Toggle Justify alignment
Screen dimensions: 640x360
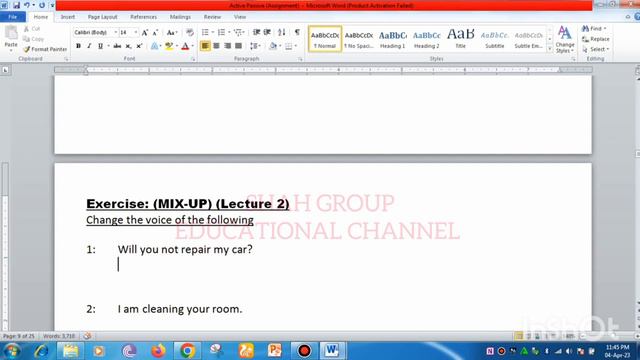click(x=239, y=46)
